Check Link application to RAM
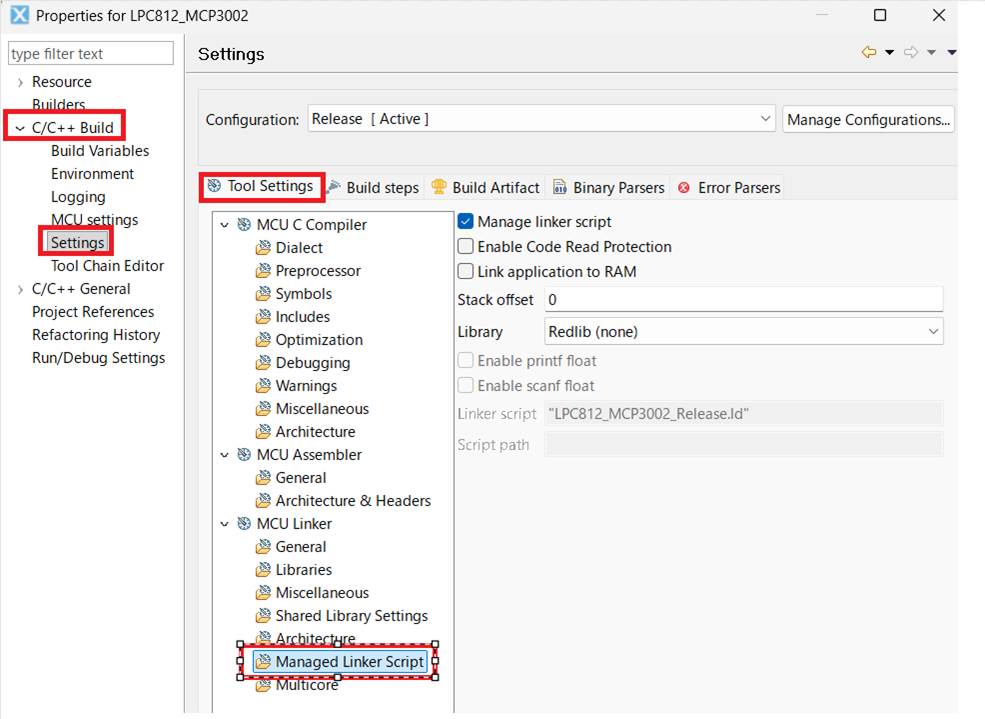 [465, 272]
